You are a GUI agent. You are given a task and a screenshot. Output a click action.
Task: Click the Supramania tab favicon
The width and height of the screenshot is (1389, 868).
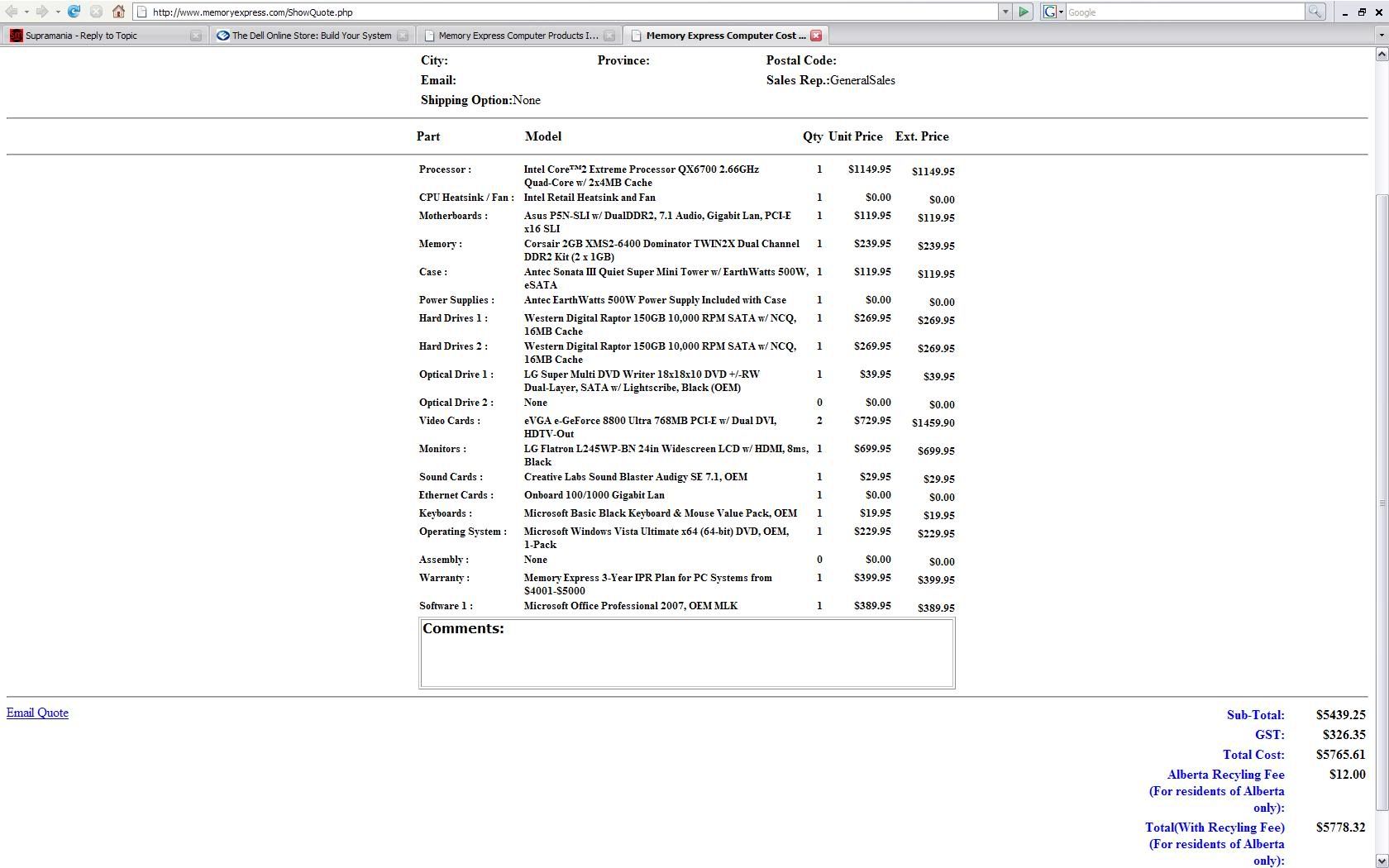pos(16,36)
